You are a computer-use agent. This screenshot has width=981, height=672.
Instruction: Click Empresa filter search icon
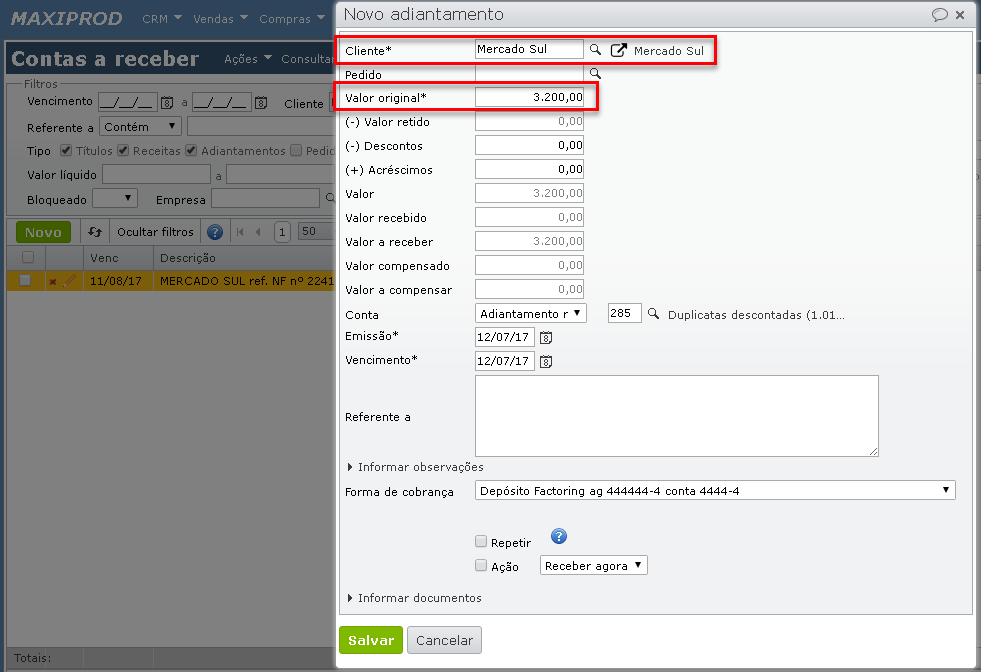point(330,199)
